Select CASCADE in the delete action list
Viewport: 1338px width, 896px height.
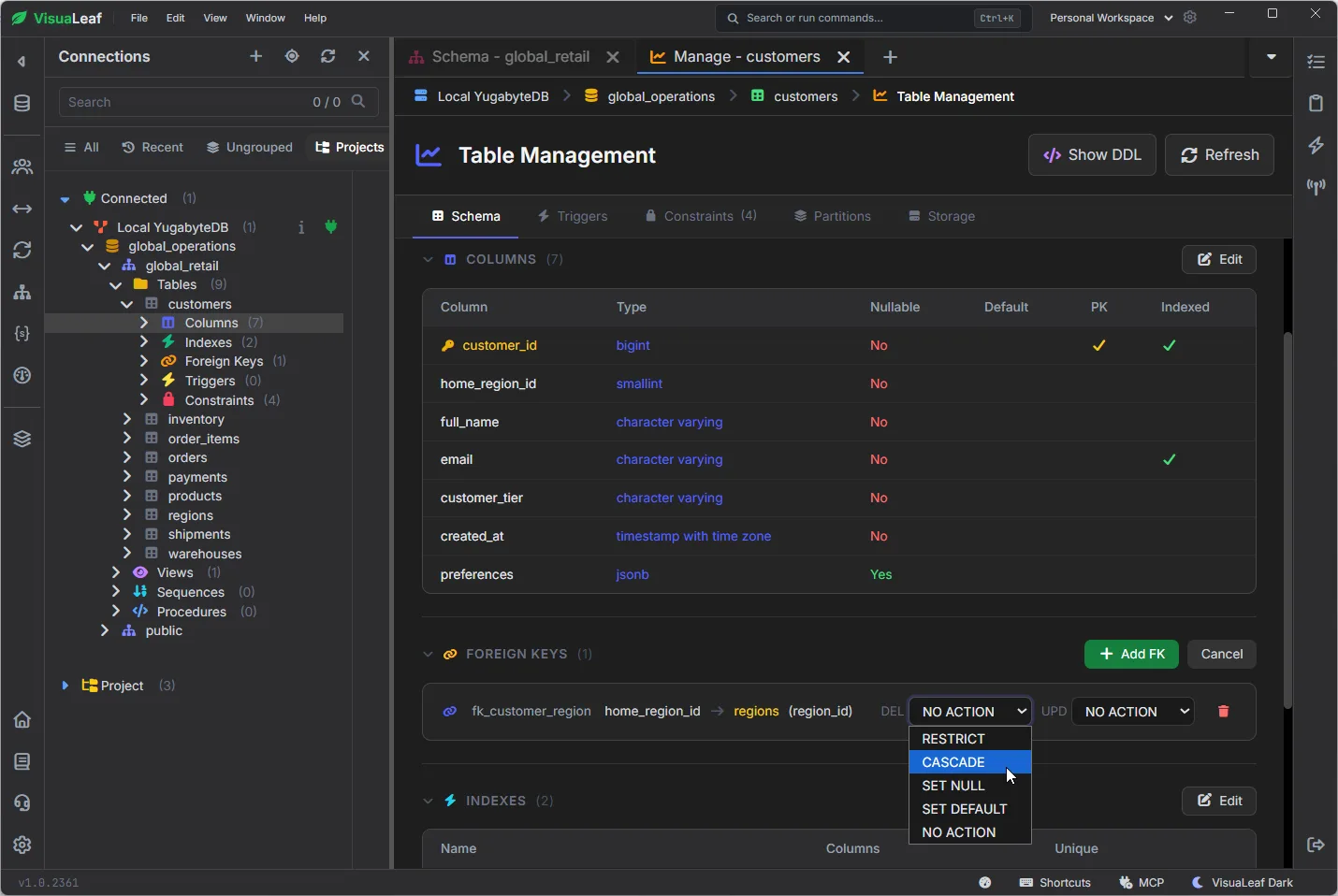click(970, 762)
